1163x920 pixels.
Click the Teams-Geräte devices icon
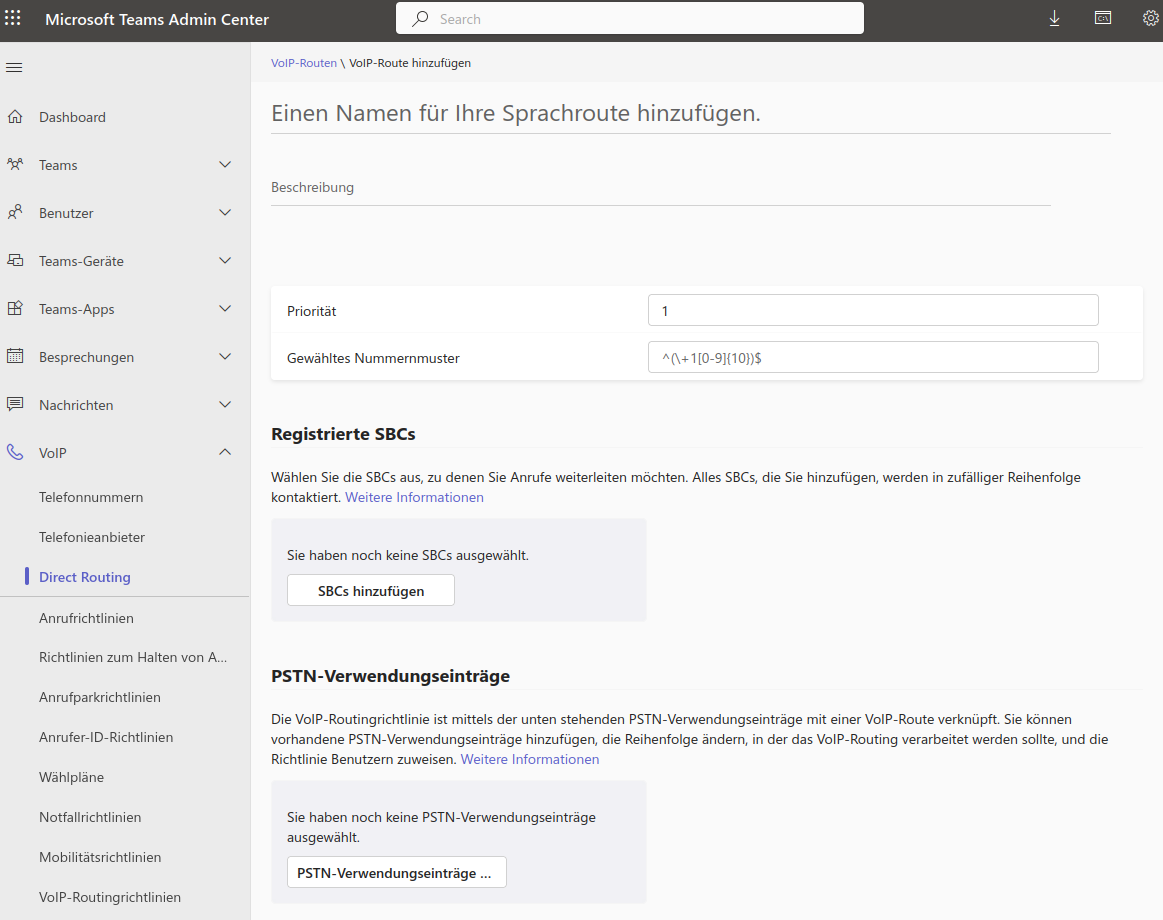(x=15, y=261)
